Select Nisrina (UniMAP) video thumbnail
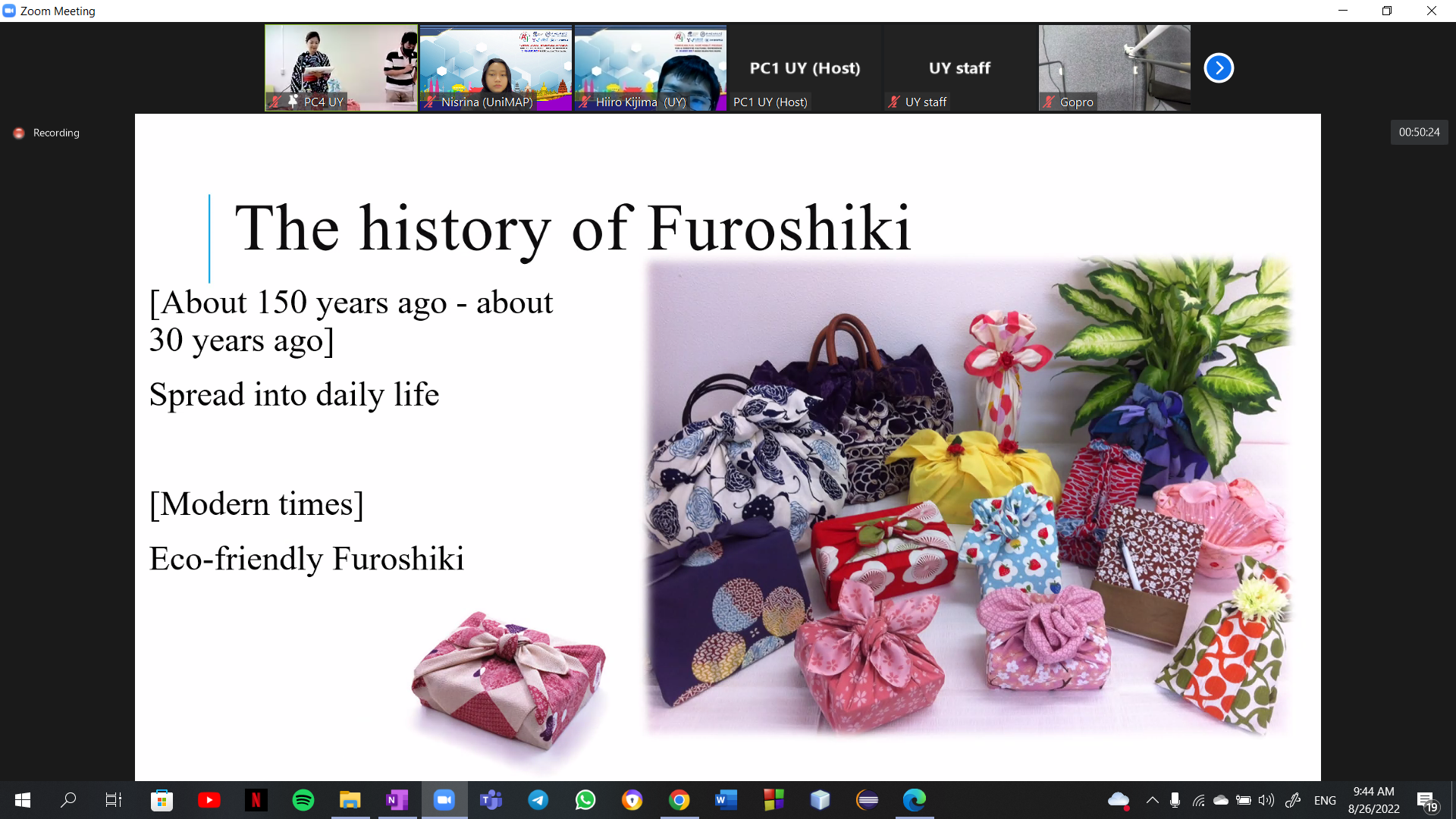The width and height of the screenshot is (1456, 819). (x=495, y=67)
